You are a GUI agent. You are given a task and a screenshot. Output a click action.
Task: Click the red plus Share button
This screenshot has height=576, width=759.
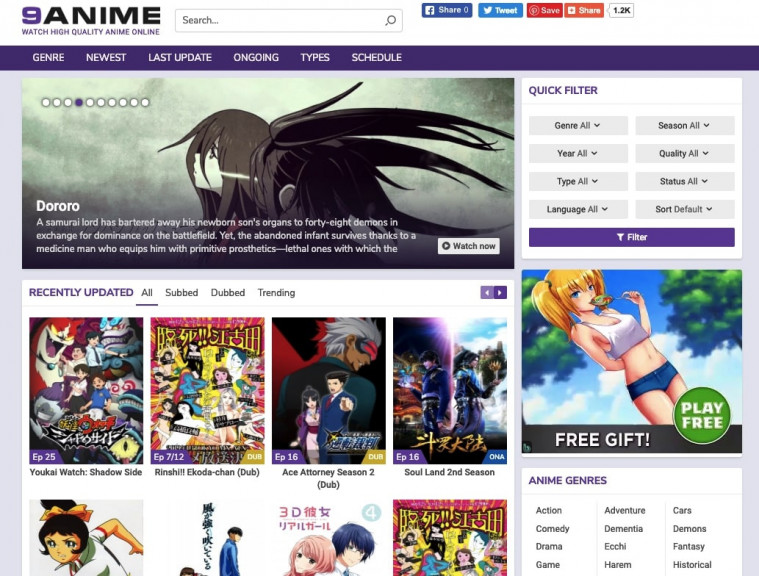(584, 10)
